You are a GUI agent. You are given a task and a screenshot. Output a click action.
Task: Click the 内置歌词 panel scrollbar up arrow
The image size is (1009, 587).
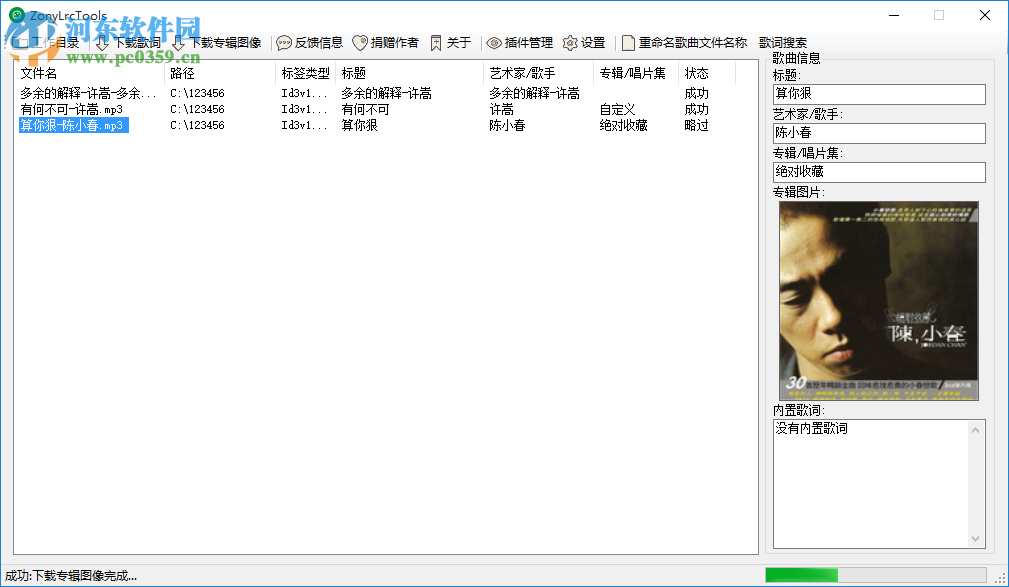pos(976,429)
